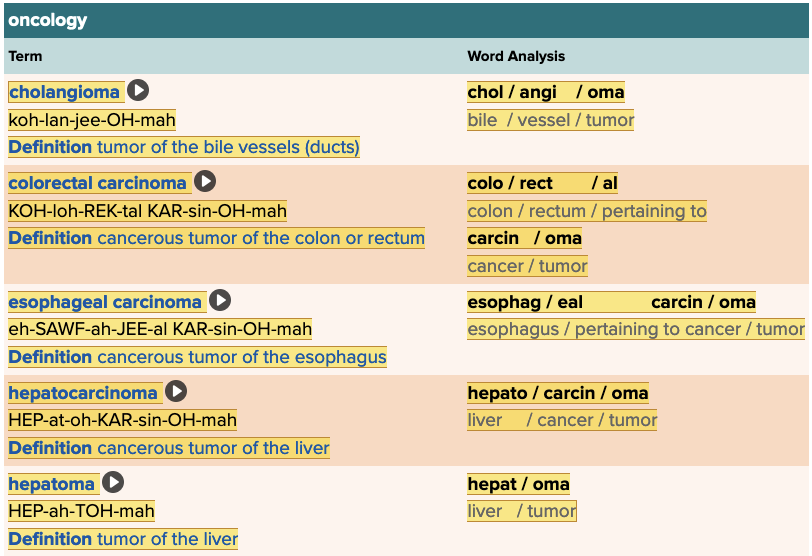Click definition about colon or rectum tumor
This screenshot has height=556, width=812.
(216, 238)
